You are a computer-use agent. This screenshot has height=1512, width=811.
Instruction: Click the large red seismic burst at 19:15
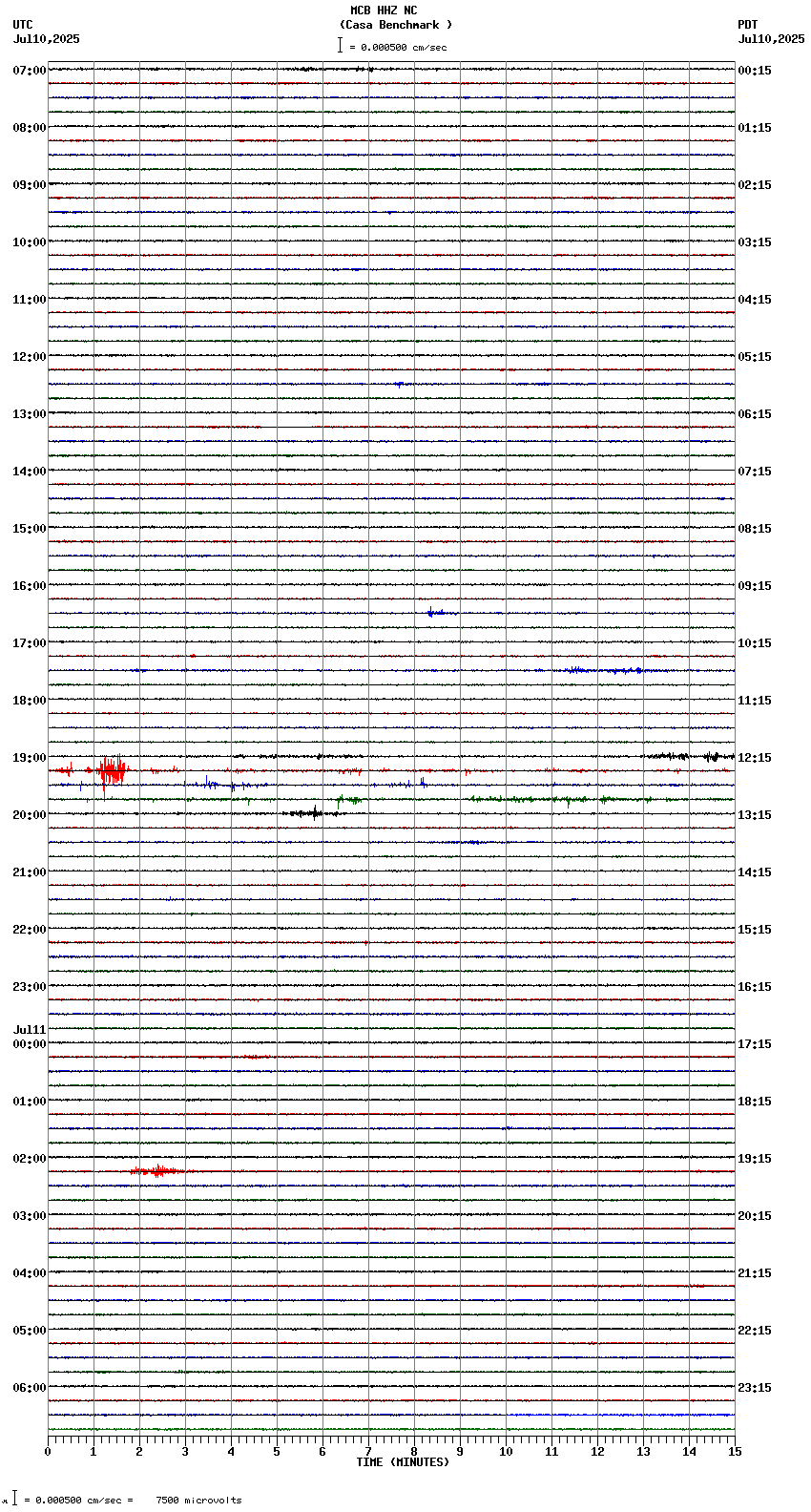[112, 770]
